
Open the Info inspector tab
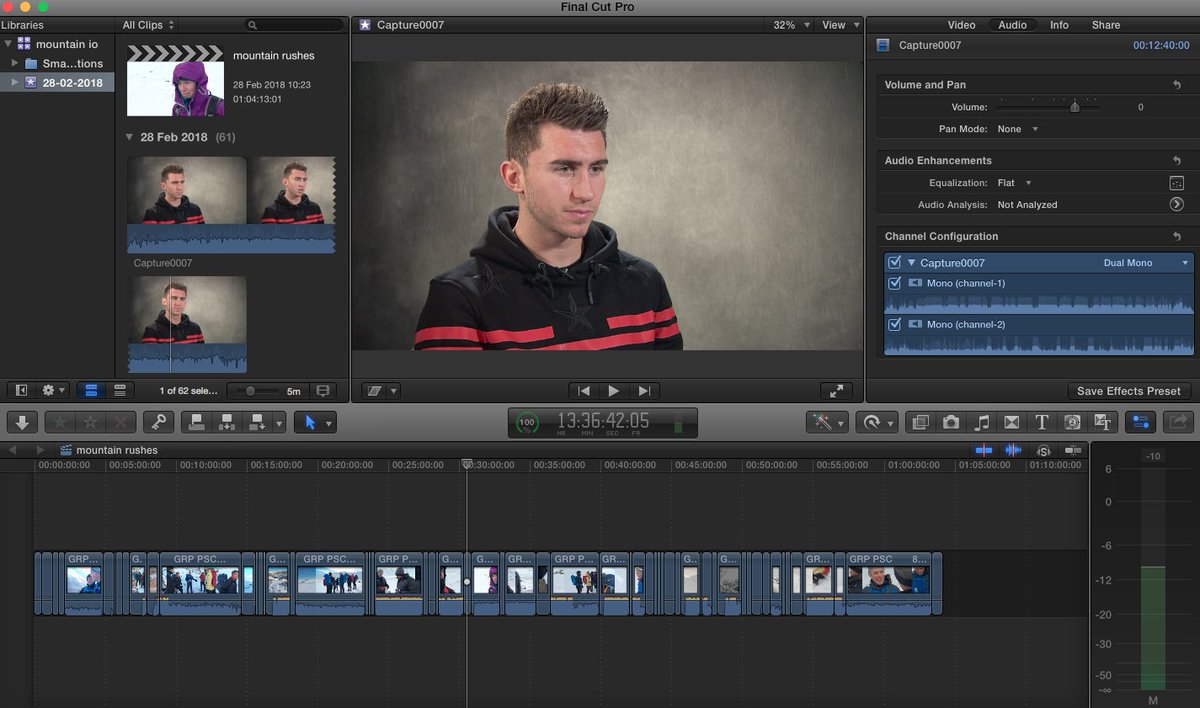click(1059, 24)
